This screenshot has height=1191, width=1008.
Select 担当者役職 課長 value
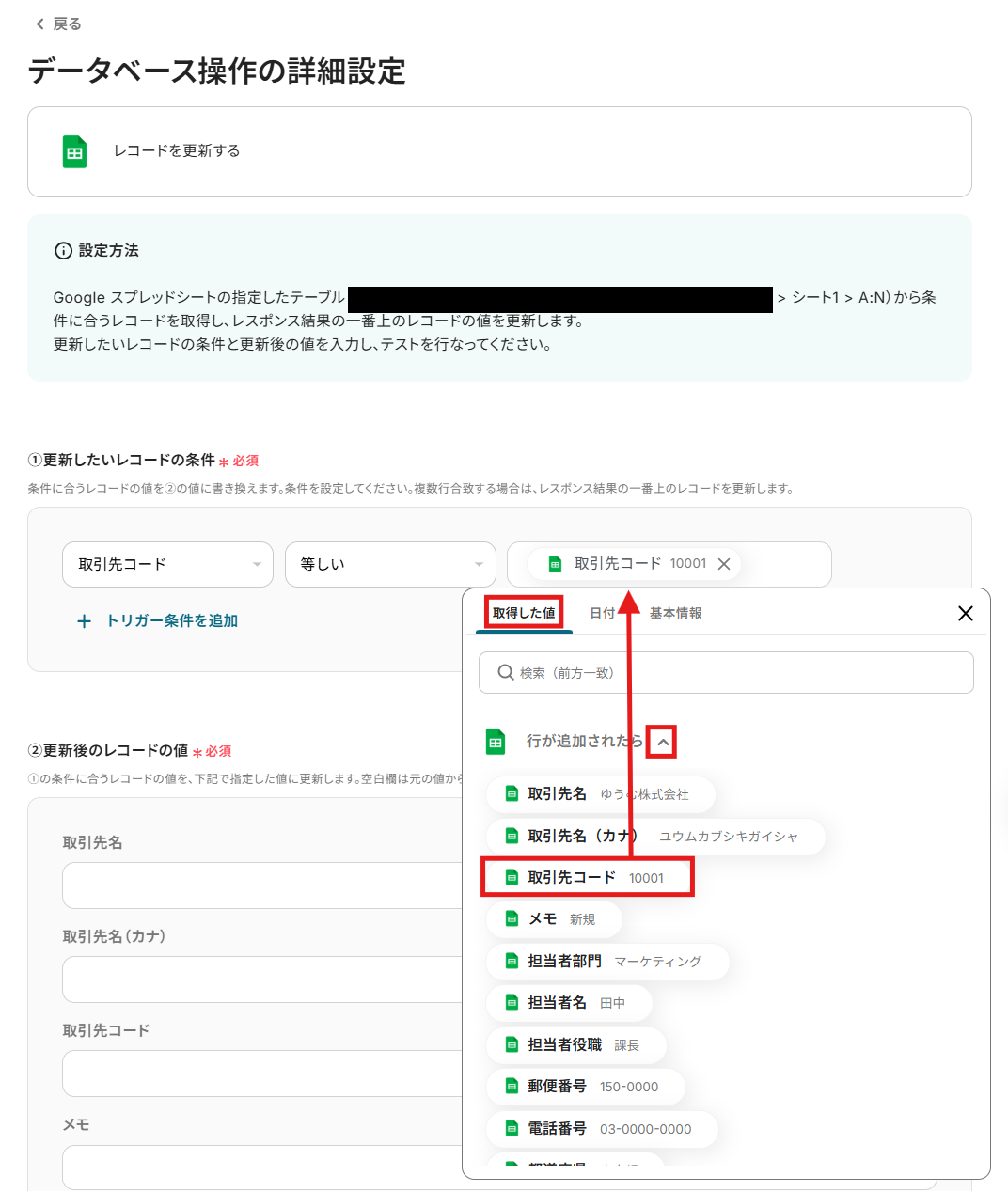pos(576,1045)
